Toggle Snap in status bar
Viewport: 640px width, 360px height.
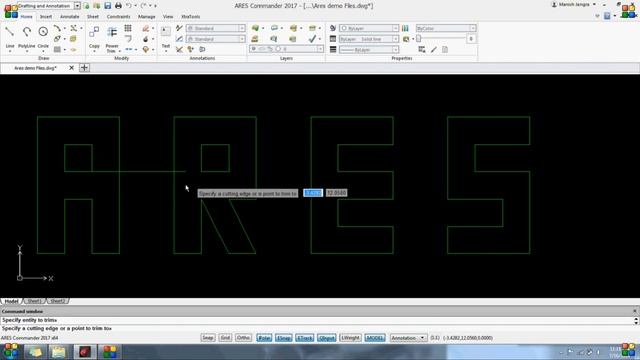point(208,338)
